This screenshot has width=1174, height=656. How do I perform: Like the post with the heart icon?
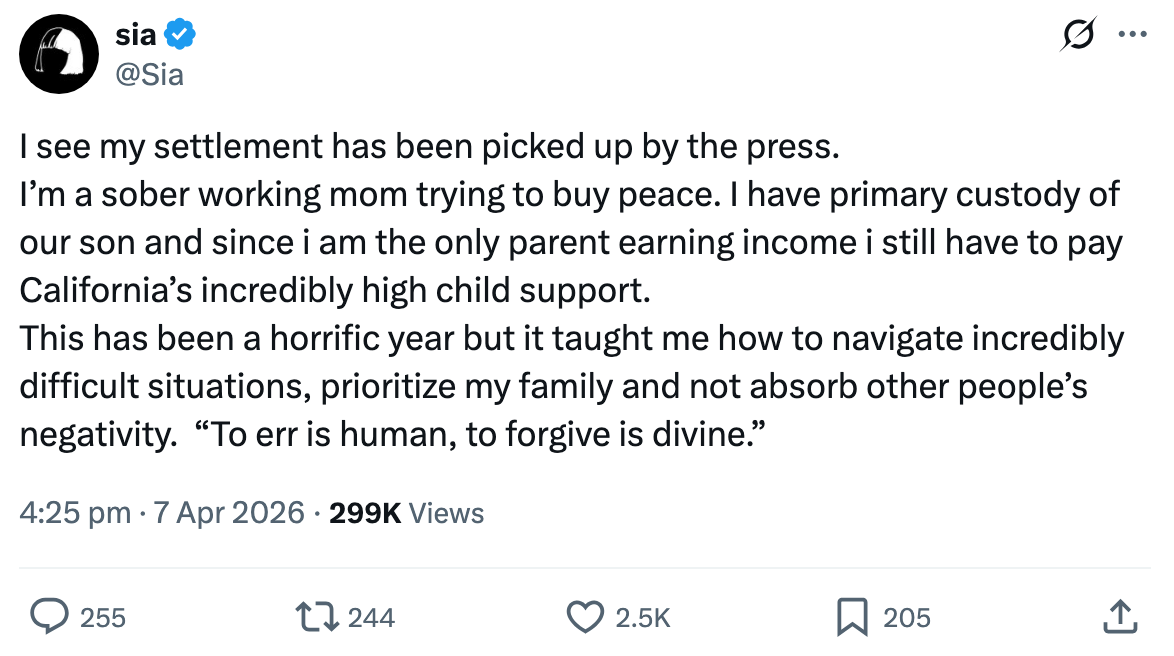click(586, 616)
